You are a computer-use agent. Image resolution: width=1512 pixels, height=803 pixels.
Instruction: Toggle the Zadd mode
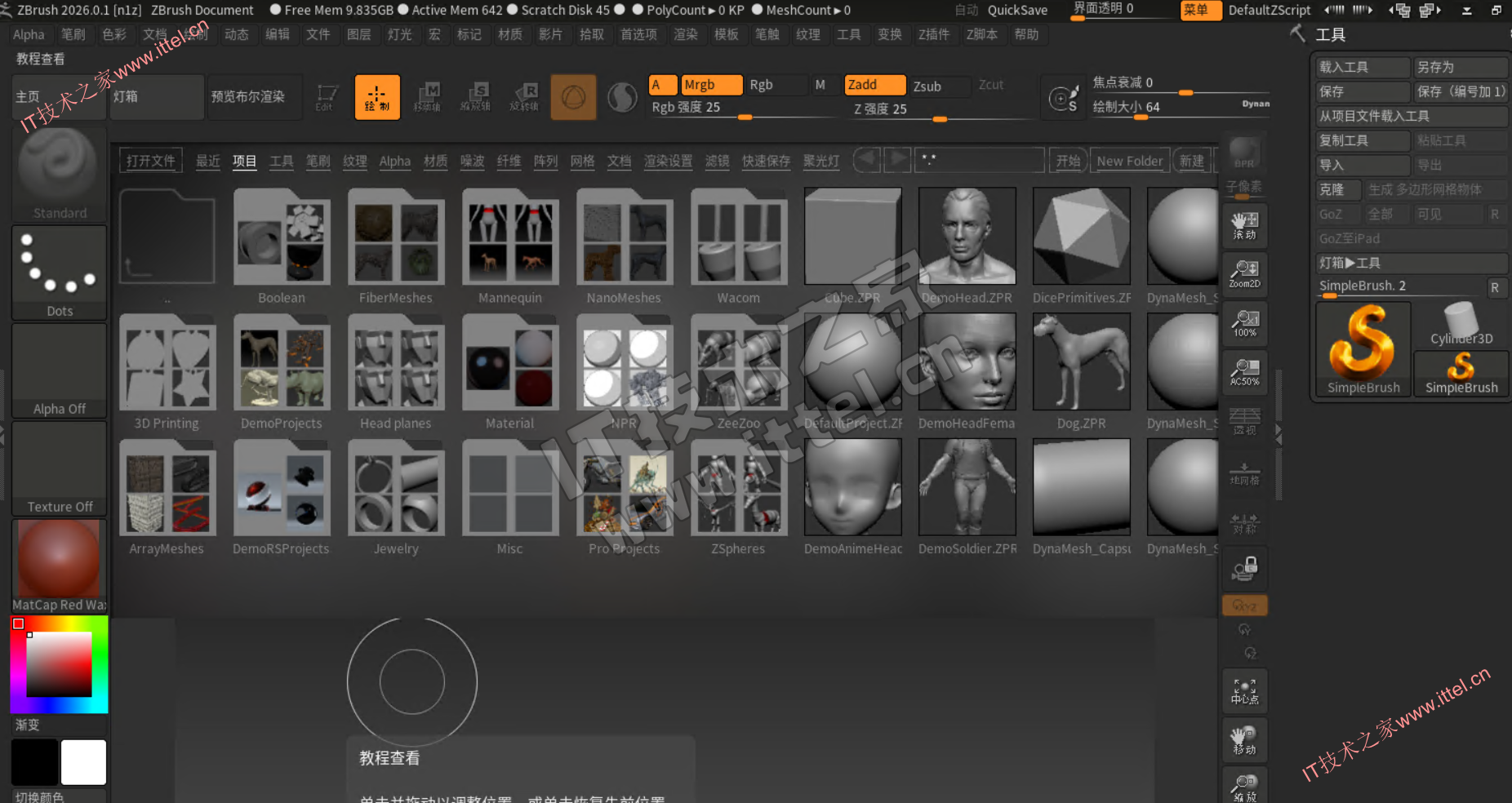point(874,85)
